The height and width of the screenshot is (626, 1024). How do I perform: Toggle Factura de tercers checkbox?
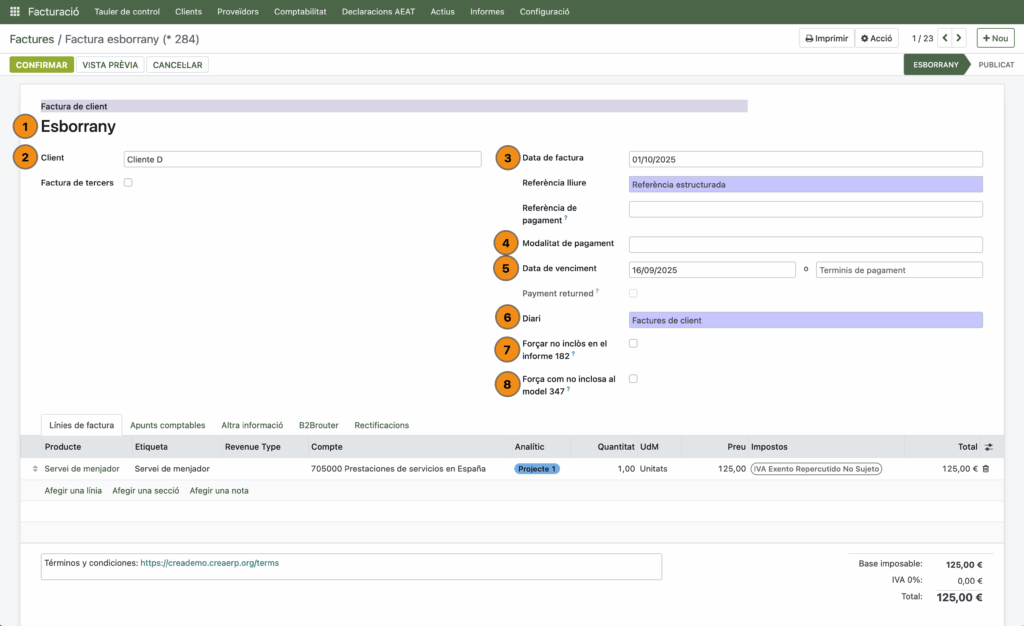click(128, 183)
